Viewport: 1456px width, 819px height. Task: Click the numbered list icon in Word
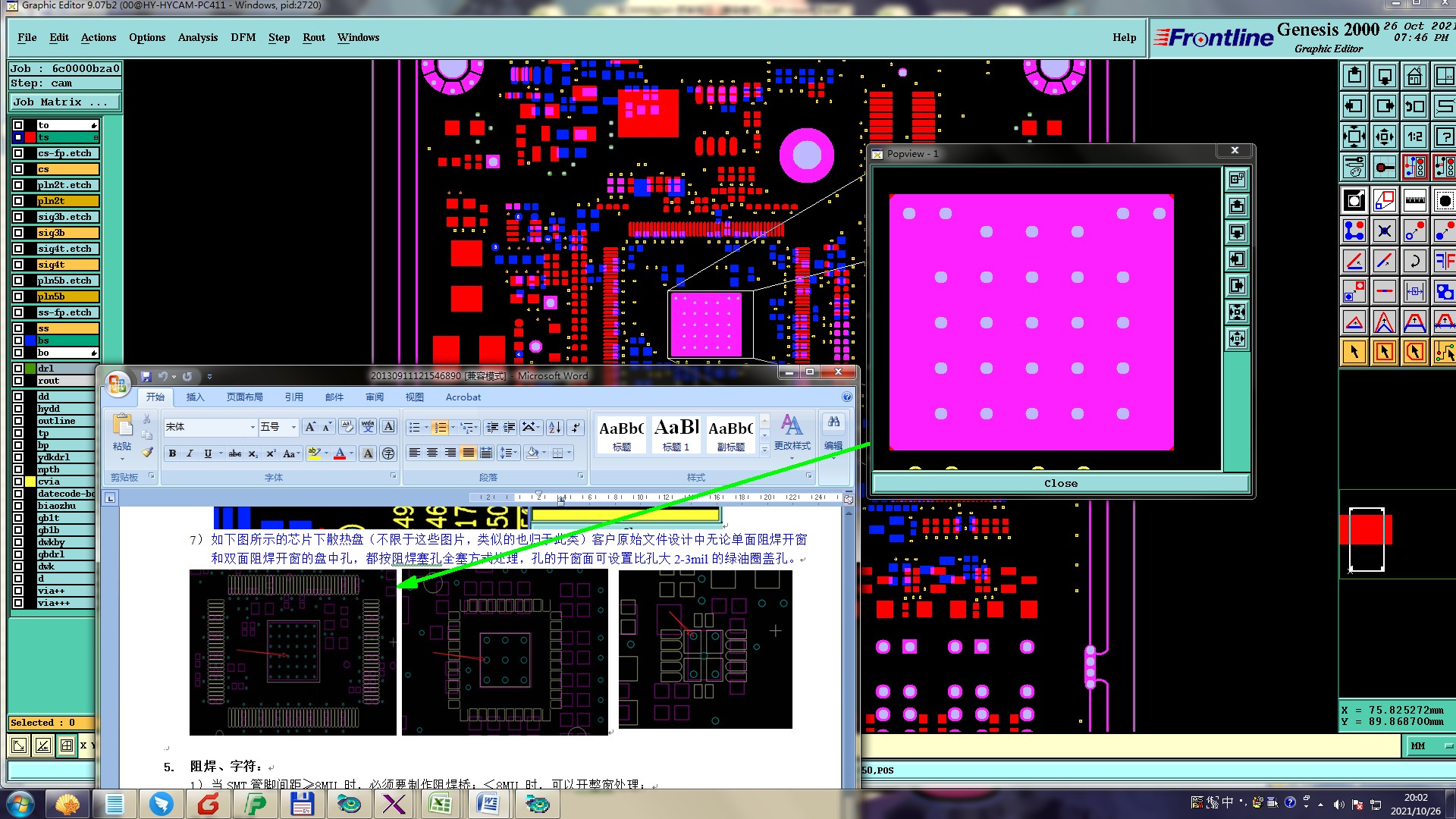click(440, 427)
